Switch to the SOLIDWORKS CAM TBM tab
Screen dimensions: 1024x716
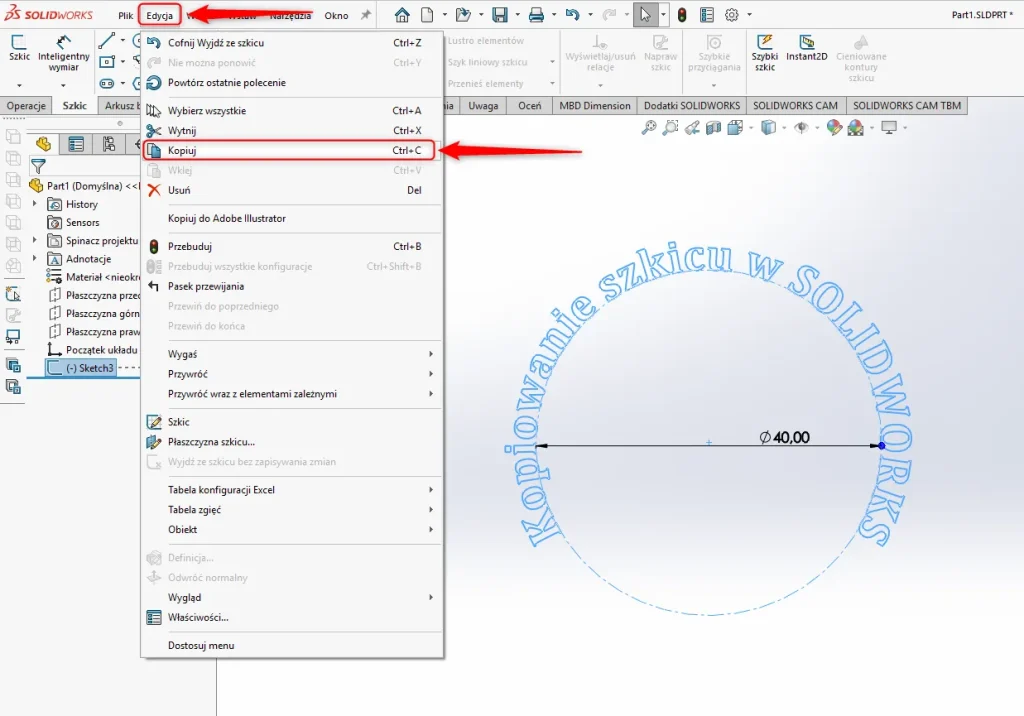[x=907, y=105]
